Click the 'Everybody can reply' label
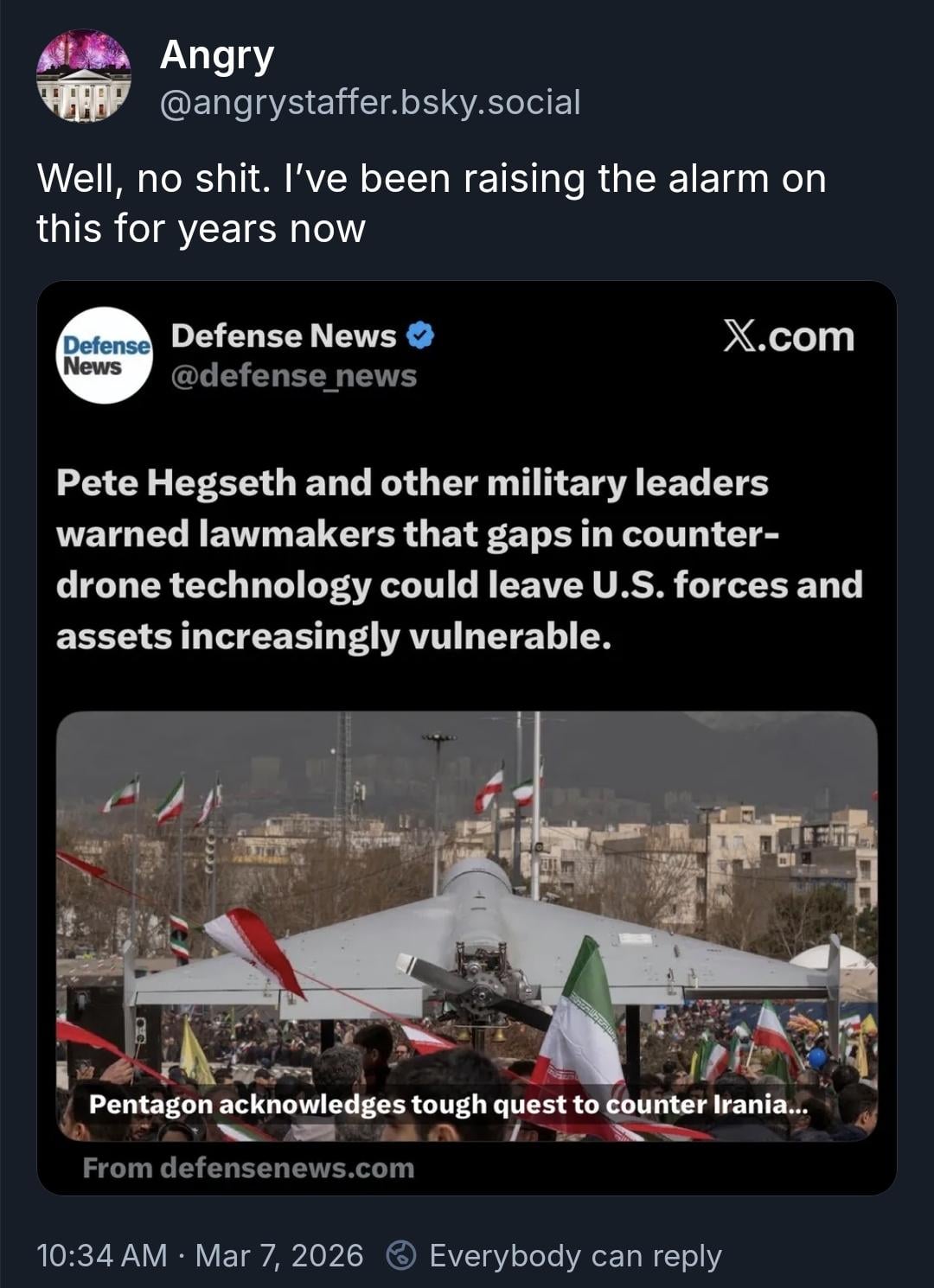 (x=575, y=1255)
